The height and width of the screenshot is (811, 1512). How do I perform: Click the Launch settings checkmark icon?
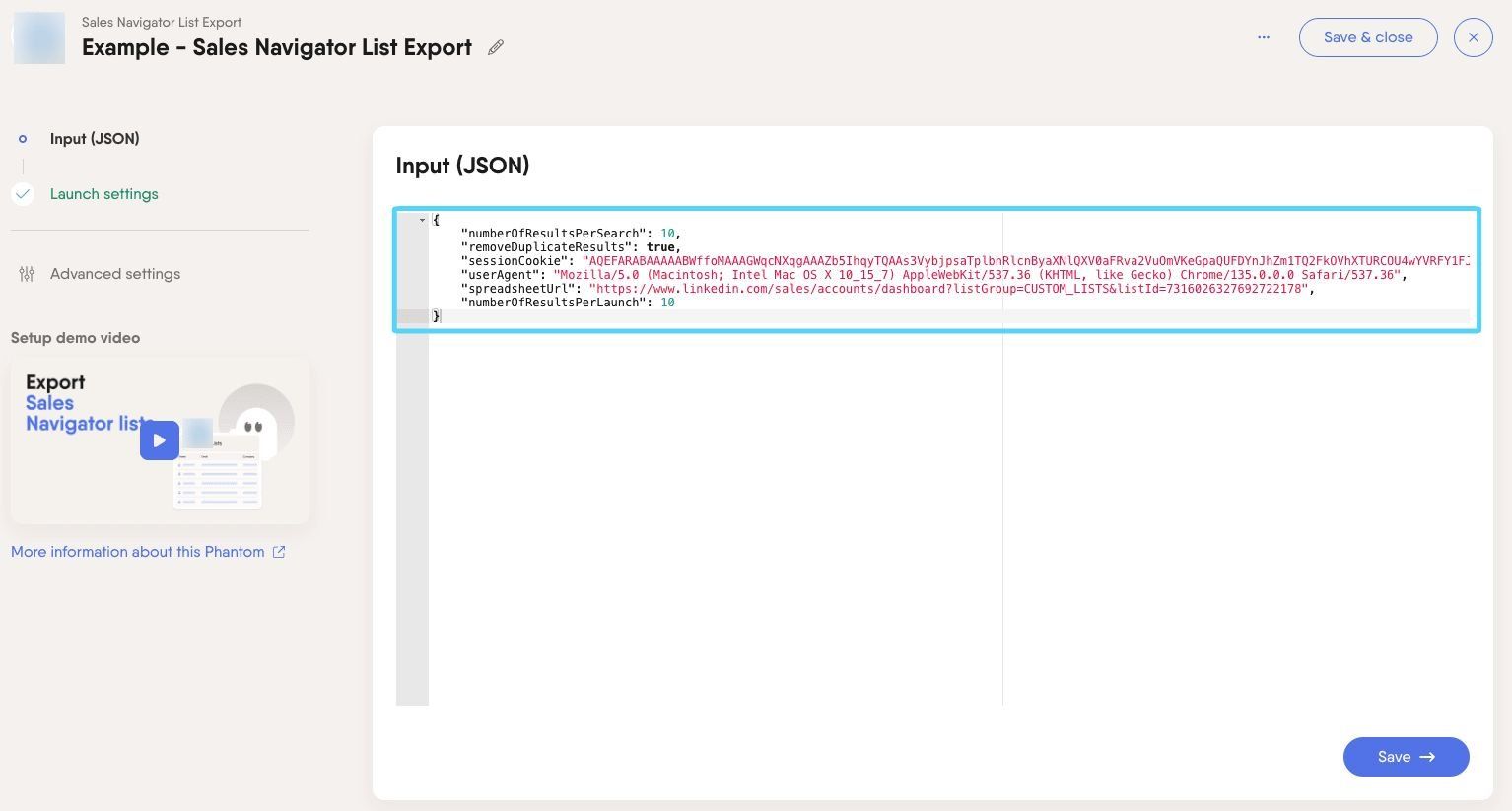click(x=23, y=194)
